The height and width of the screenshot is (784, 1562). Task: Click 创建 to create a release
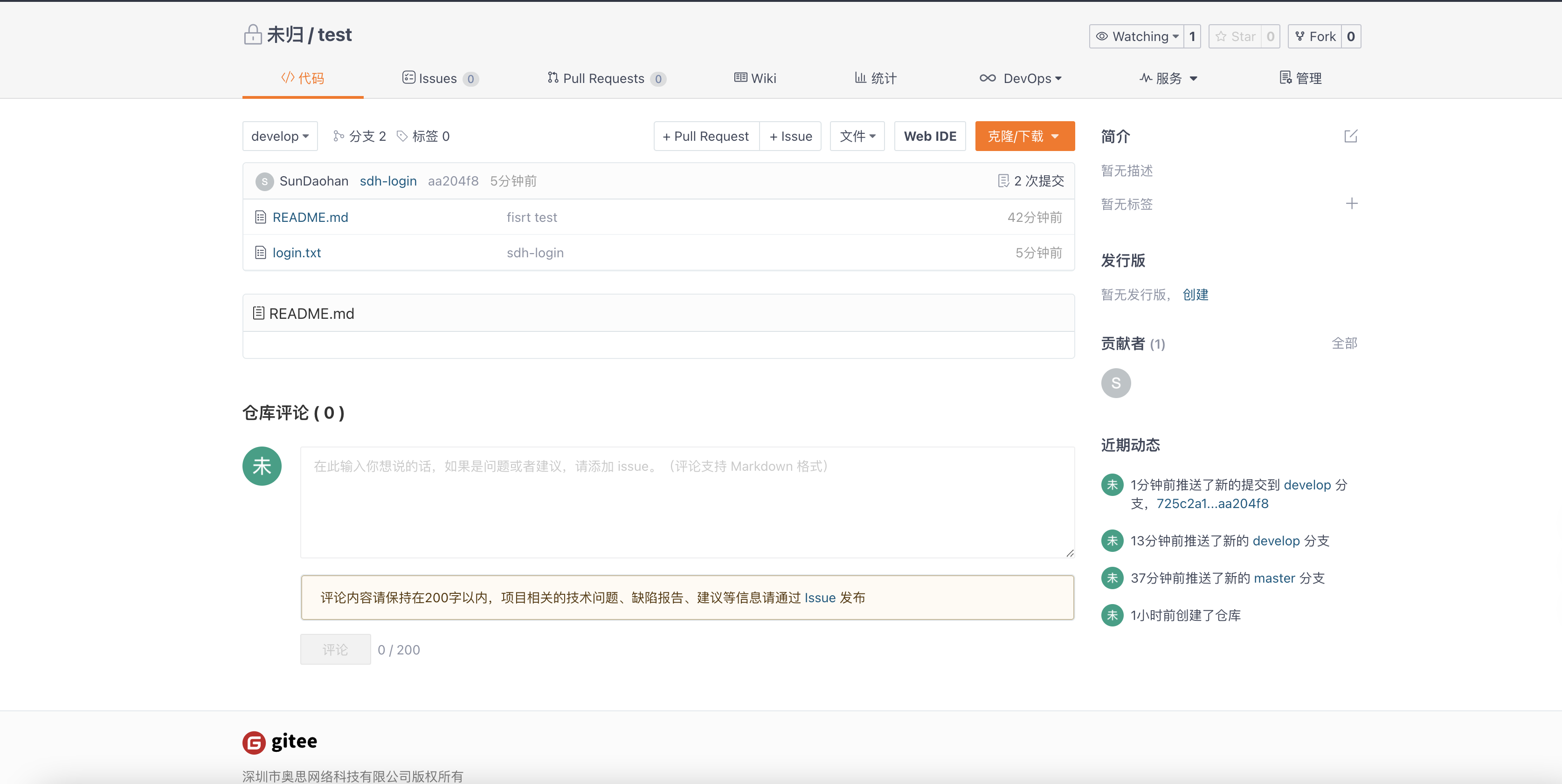(x=1195, y=295)
